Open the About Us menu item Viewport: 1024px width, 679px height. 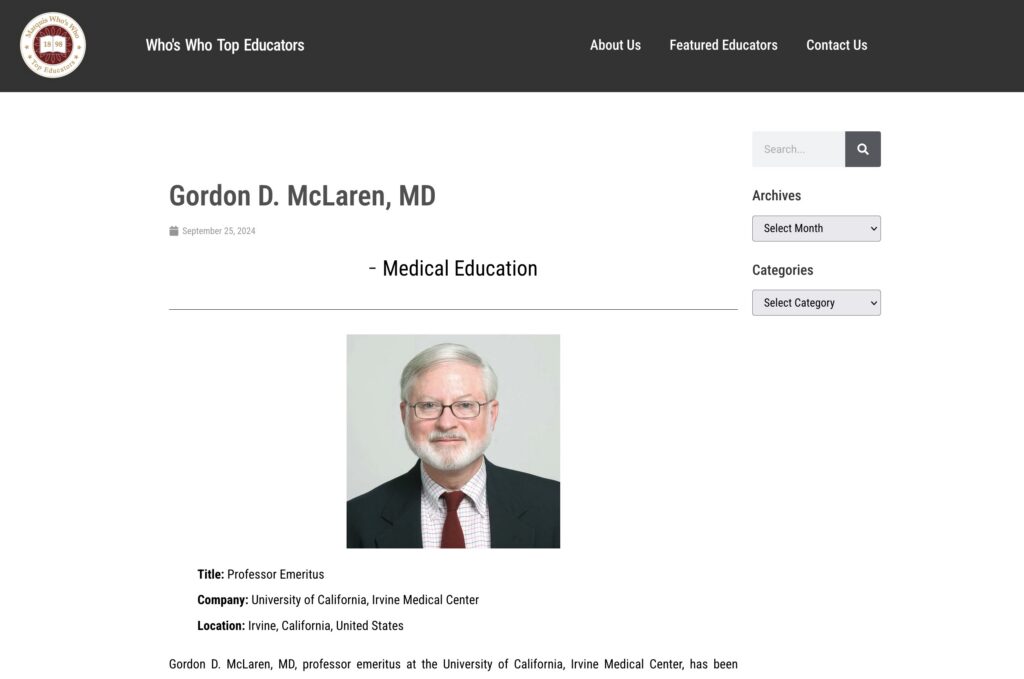[x=615, y=45]
